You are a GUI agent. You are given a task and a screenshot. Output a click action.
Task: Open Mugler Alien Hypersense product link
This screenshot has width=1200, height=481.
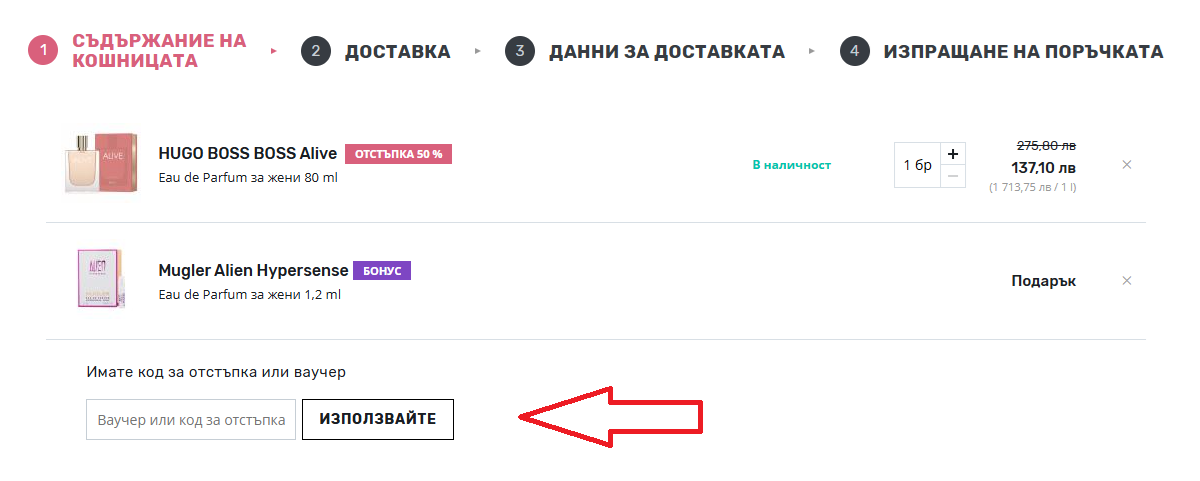[253, 270]
